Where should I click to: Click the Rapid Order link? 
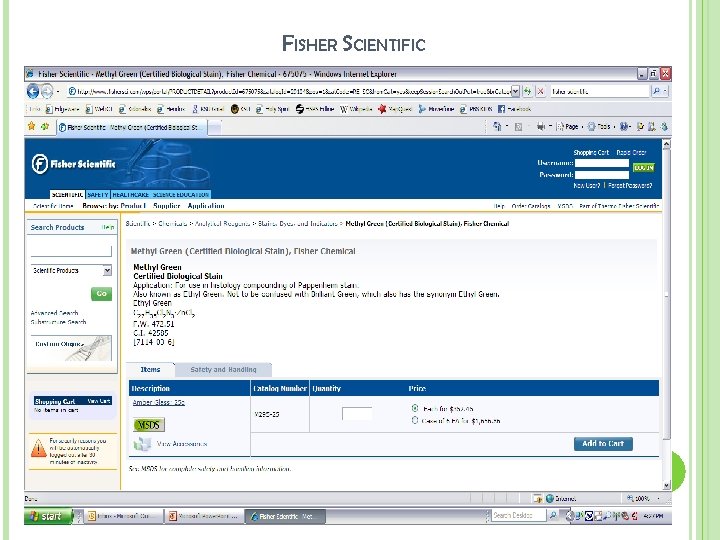click(x=631, y=152)
